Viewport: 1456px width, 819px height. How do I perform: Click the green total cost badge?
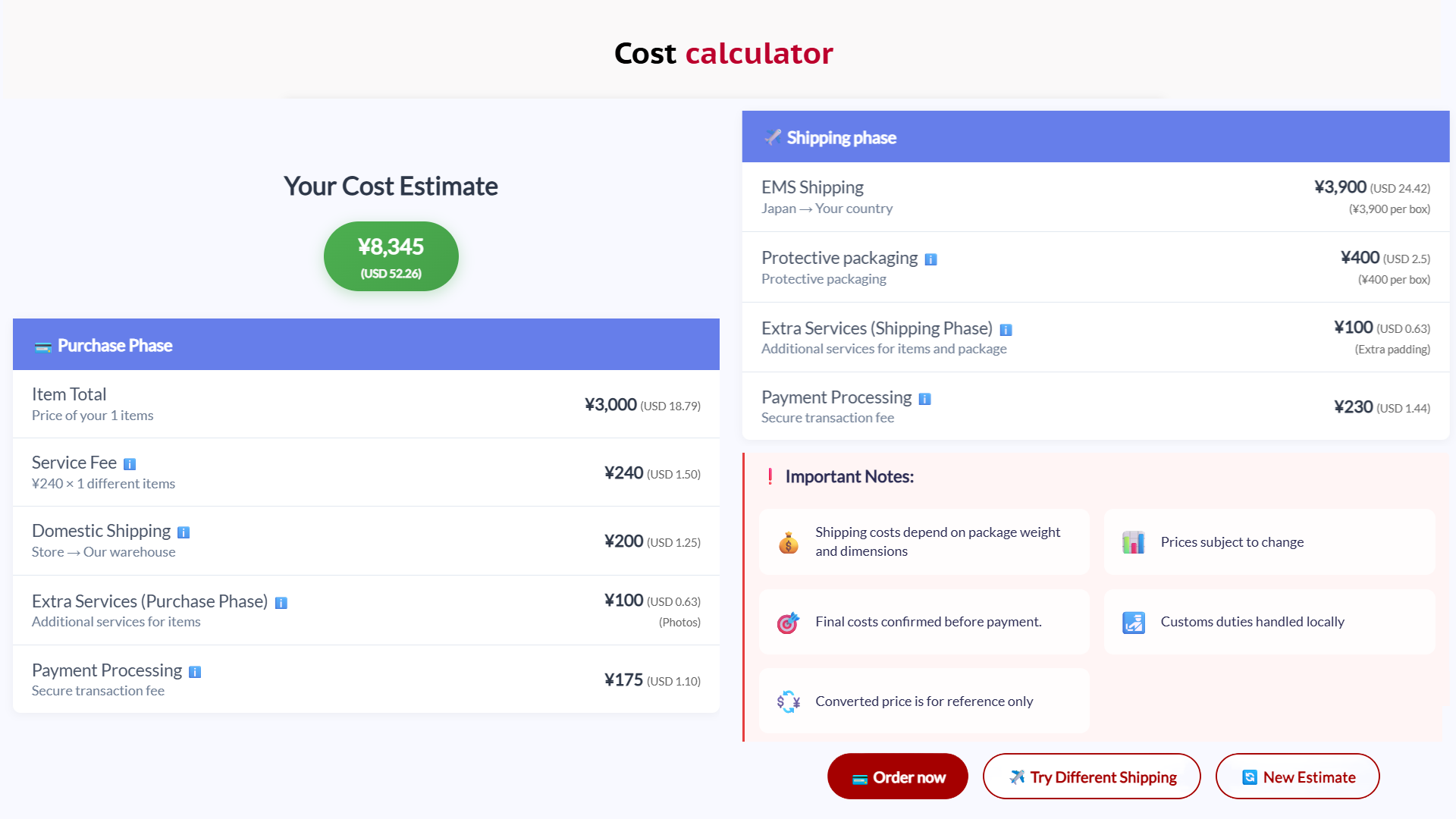(391, 256)
